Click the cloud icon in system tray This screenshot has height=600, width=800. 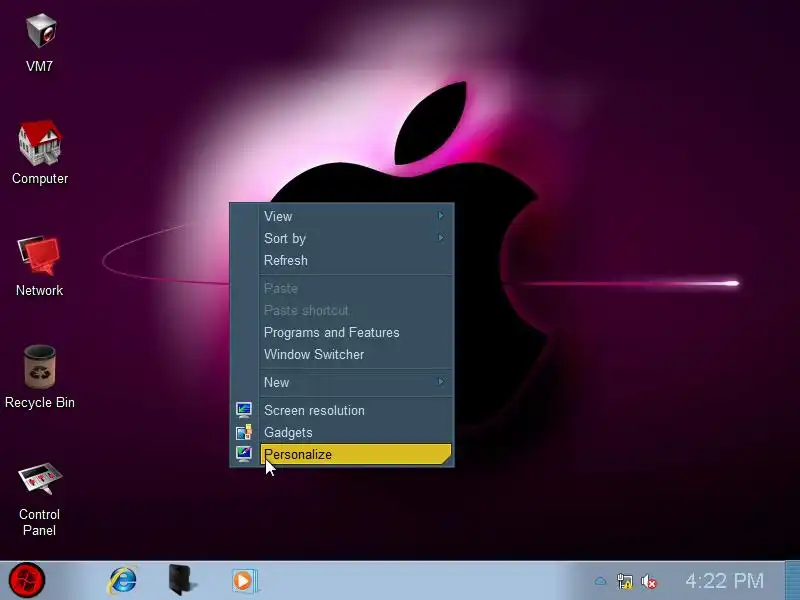pyautogui.click(x=601, y=581)
